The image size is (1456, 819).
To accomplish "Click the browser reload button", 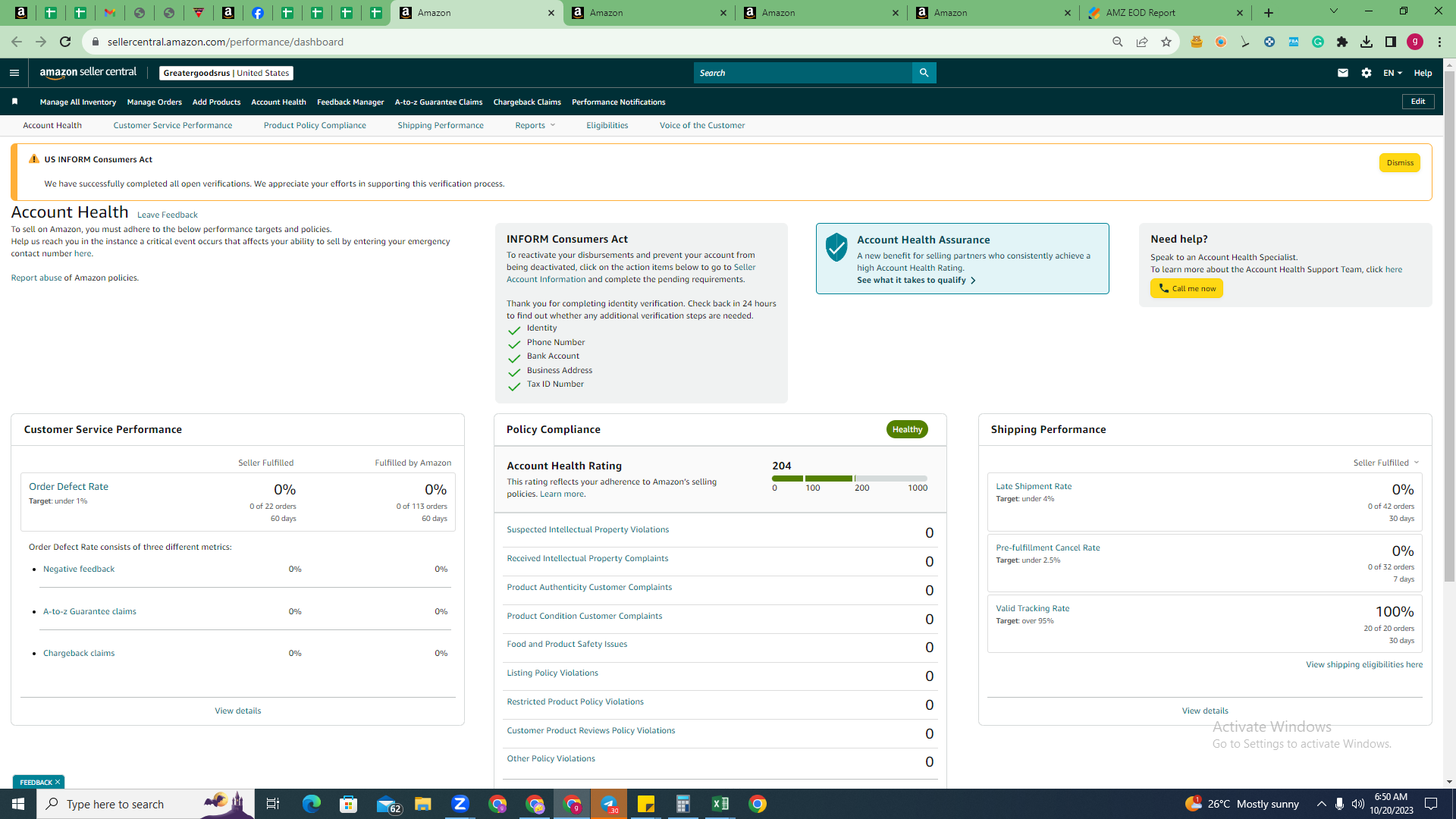I will click(x=65, y=42).
